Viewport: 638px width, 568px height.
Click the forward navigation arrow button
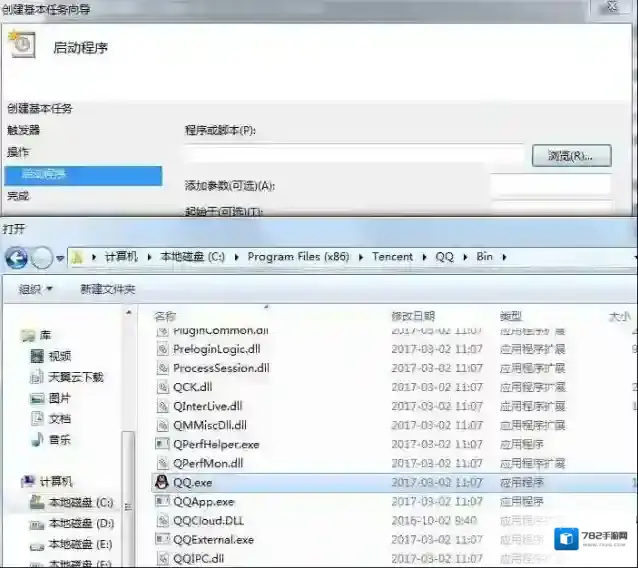point(42,258)
